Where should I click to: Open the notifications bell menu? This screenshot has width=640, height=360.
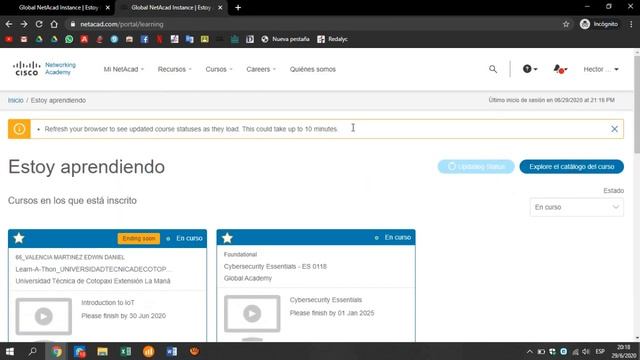click(560, 69)
